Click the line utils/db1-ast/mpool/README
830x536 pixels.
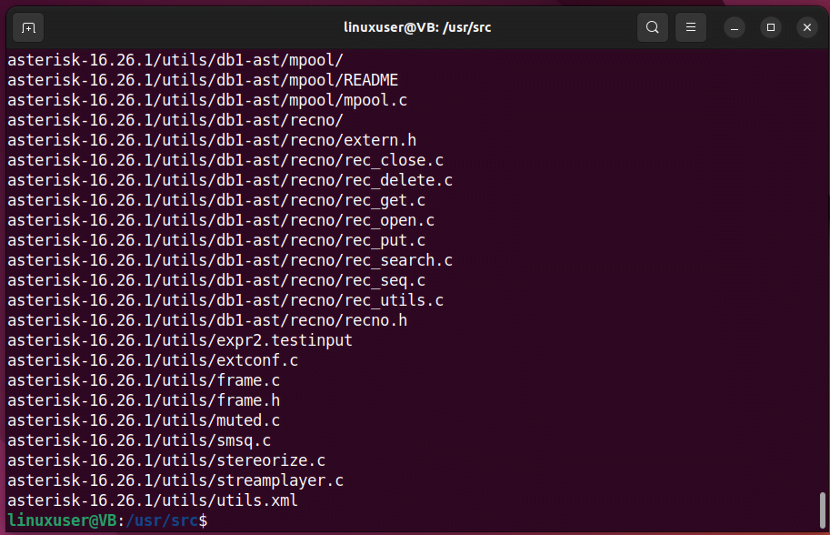[x=203, y=80]
